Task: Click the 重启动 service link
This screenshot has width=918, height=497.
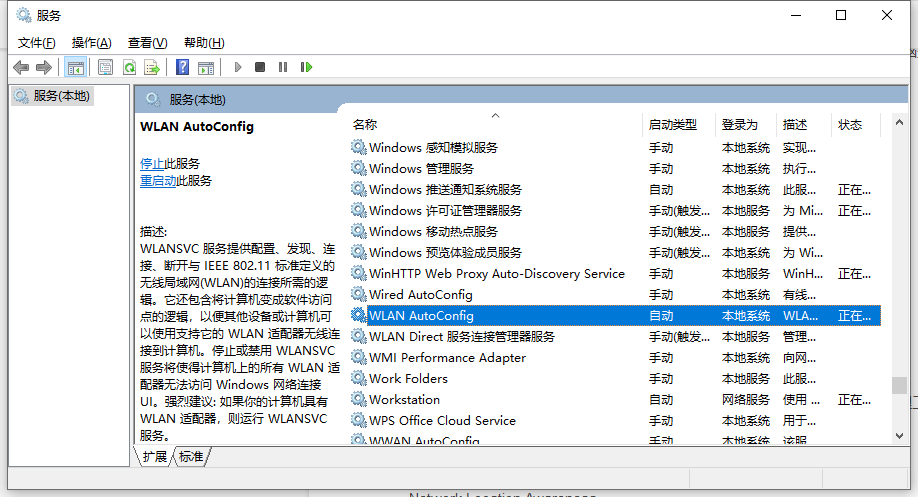Action: [158, 181]
